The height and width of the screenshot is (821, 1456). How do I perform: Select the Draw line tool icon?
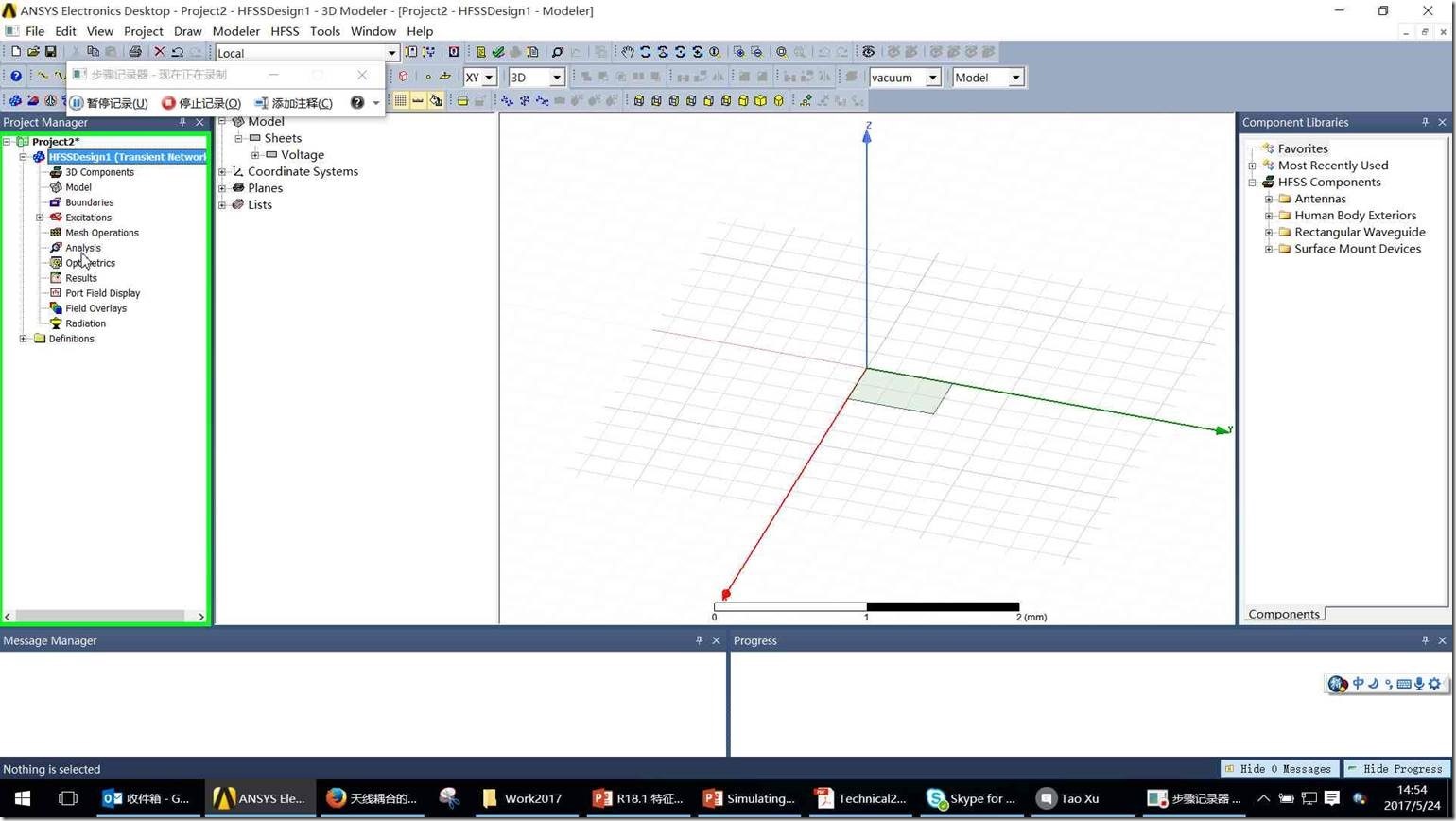pos(43,75)
